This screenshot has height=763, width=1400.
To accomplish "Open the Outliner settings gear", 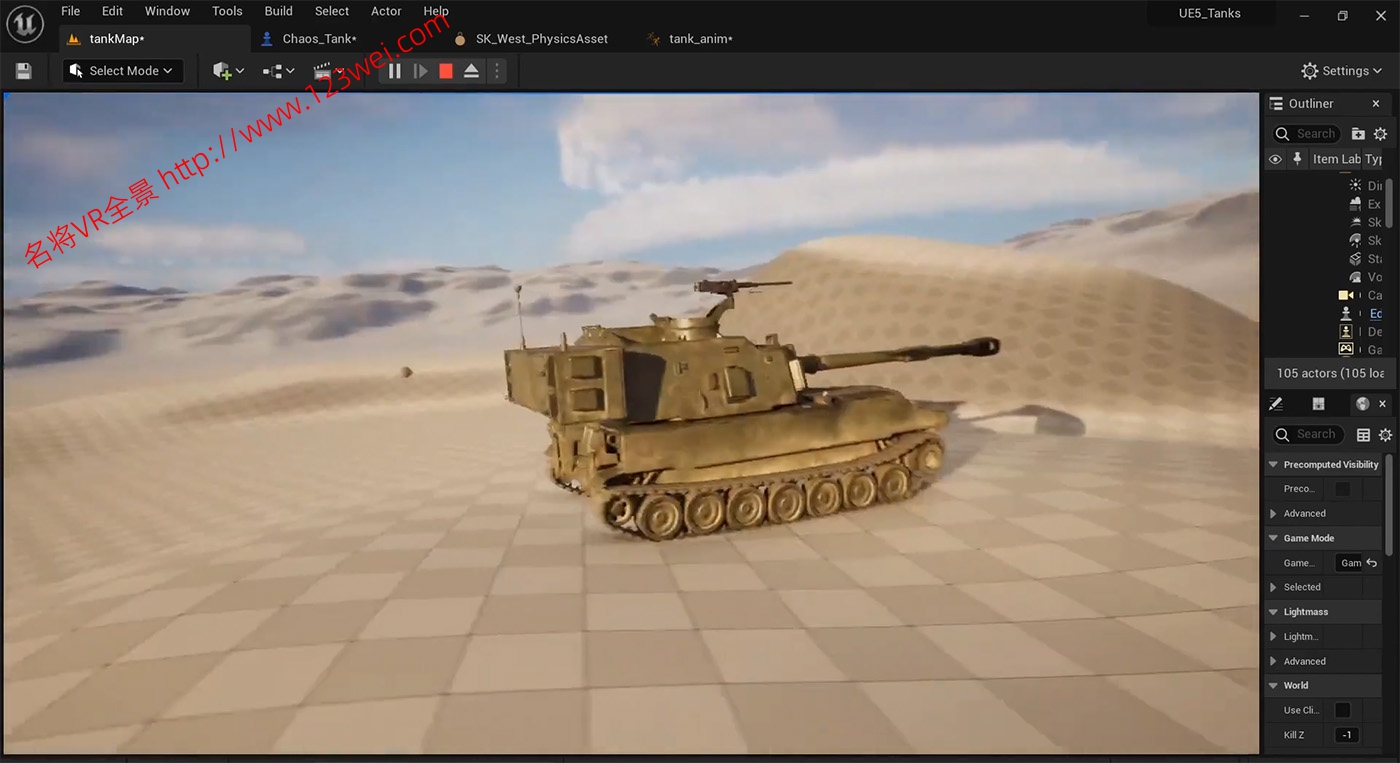I will pos(1380,134).
